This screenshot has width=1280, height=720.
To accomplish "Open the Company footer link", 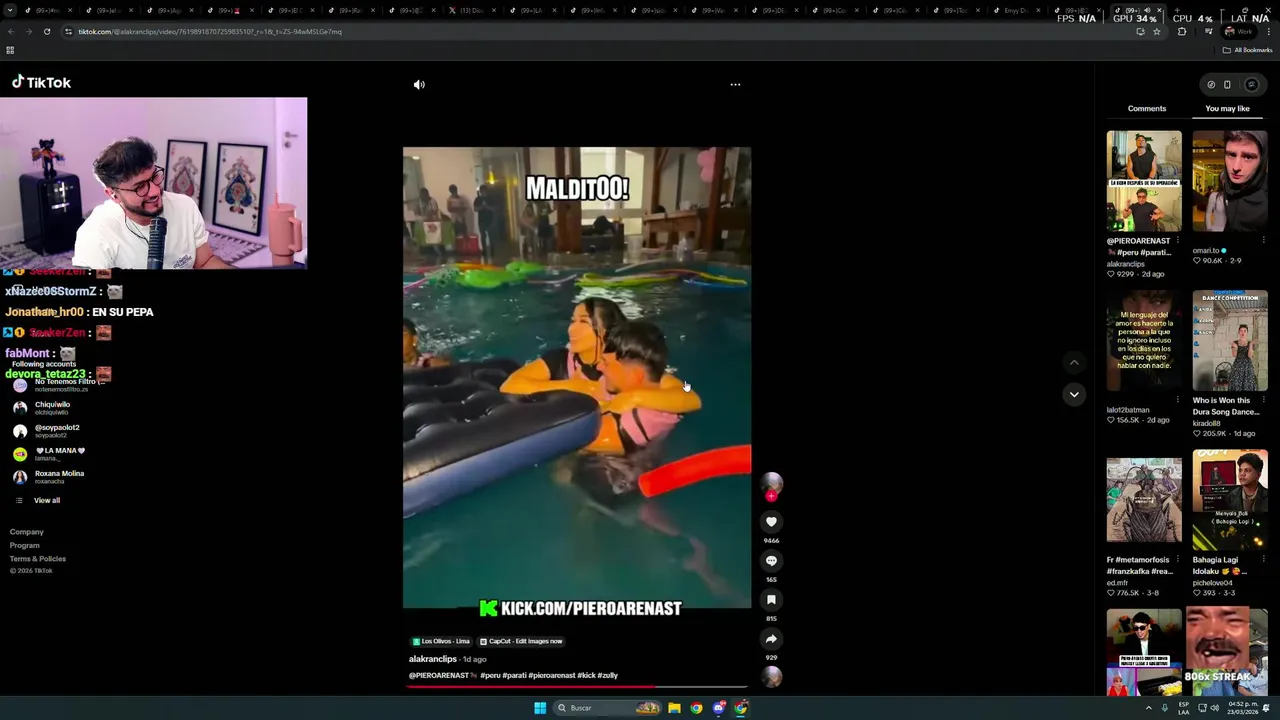I will (x=26, y=532).
